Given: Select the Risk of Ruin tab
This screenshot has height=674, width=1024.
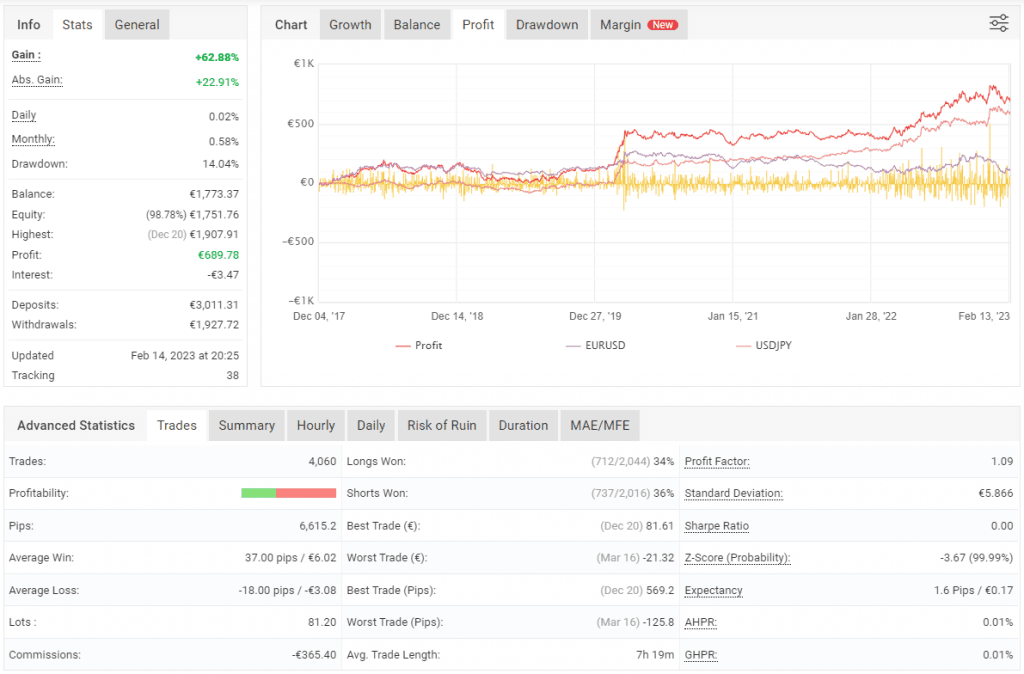Looking at the screenshot, I should (x=441, y=425).
